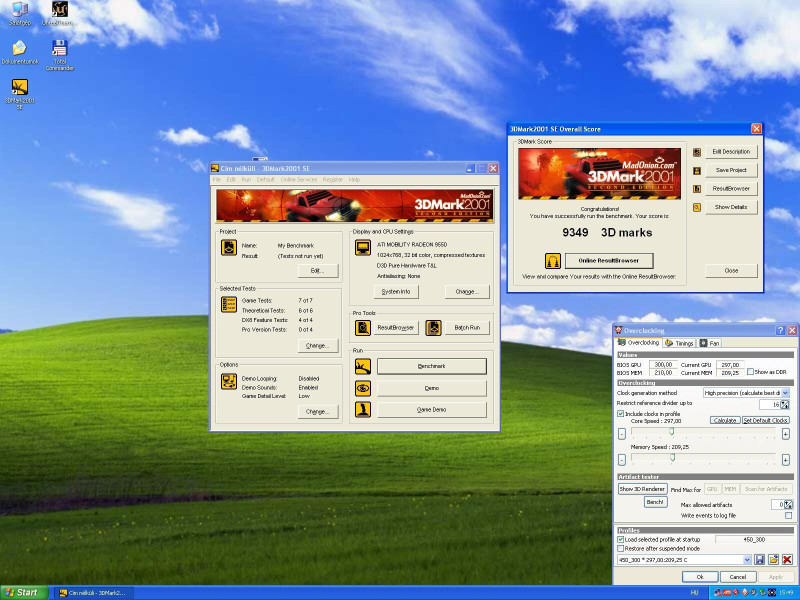
Task: Click the Project icon in 3DMark window
Action: (x=229, y=247)
